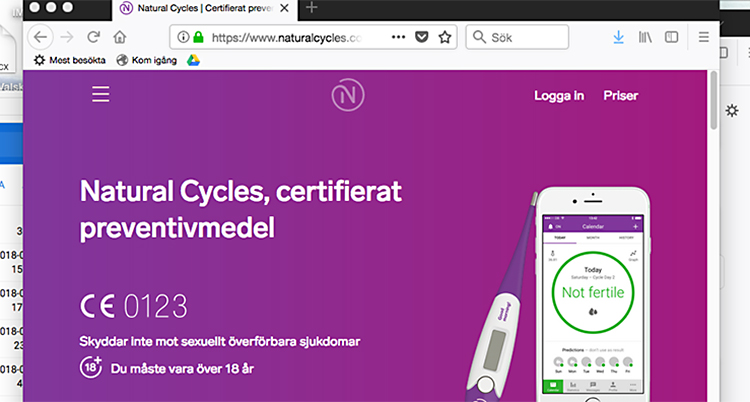The height and width of the screenshot is (402, 750).
Task: Open the browser home page icon
Action: (x=120, y=37)
